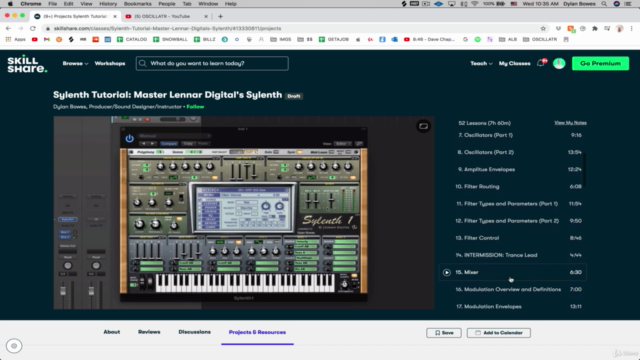Screen dimensions: 640x360
Task: Click the Skillshare logo
Action: tap(27, 64)
